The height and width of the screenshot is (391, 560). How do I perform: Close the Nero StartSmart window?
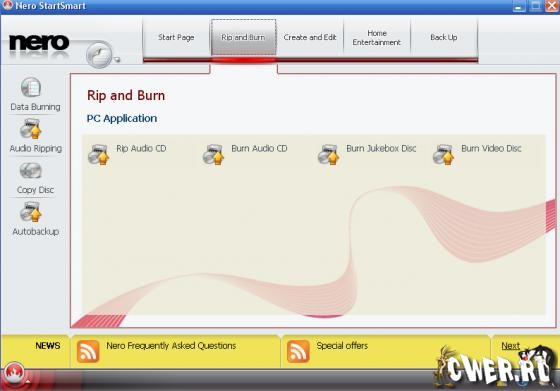(552, 6)
